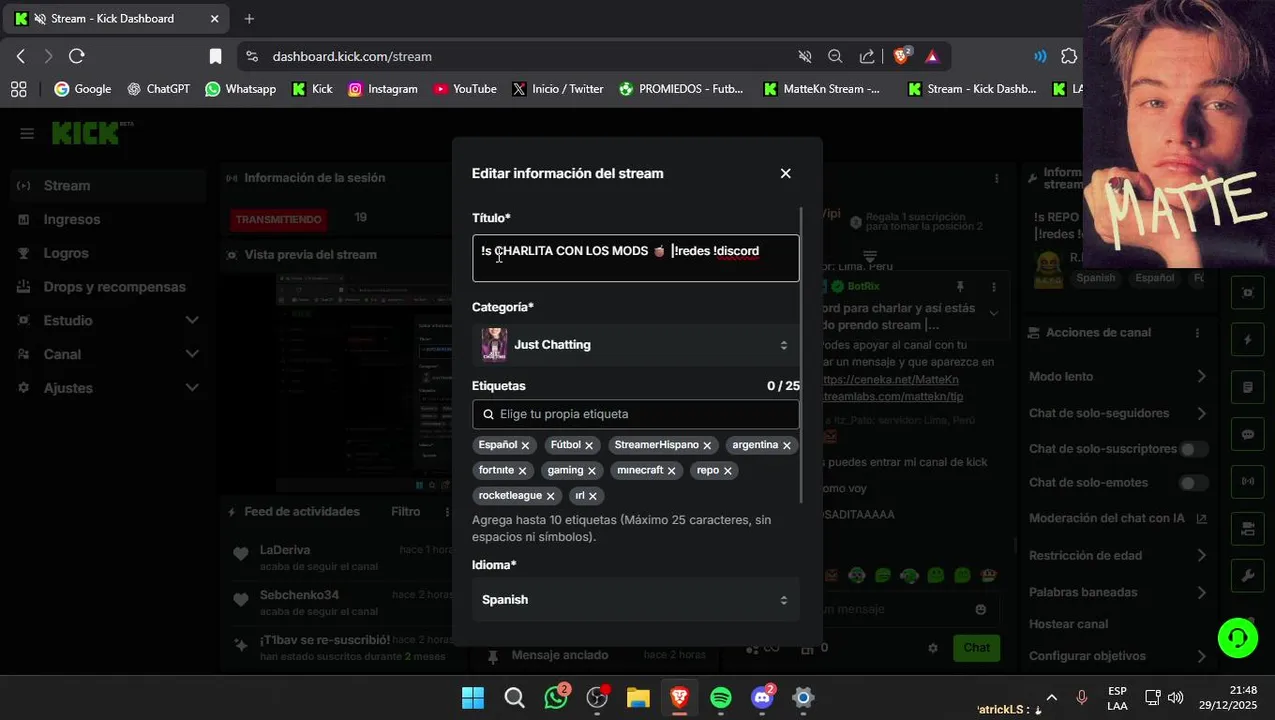Toggle Chat de solo-suscriptores switch
The width and height of the screenshot is (1275, 720).
tap(1193, 449)
